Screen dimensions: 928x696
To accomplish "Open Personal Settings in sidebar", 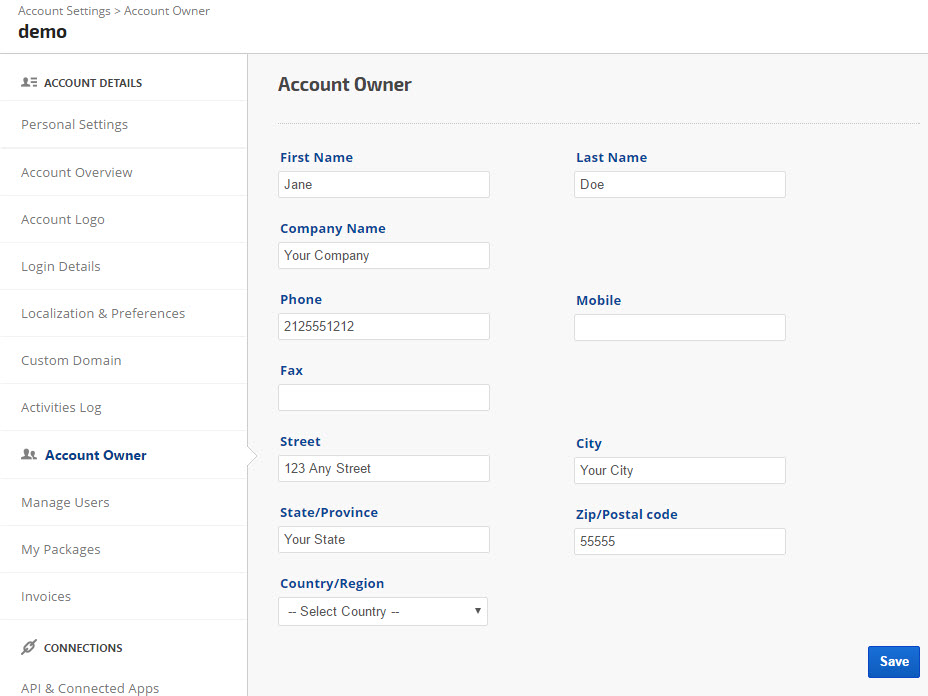I will tap(74, 125).
